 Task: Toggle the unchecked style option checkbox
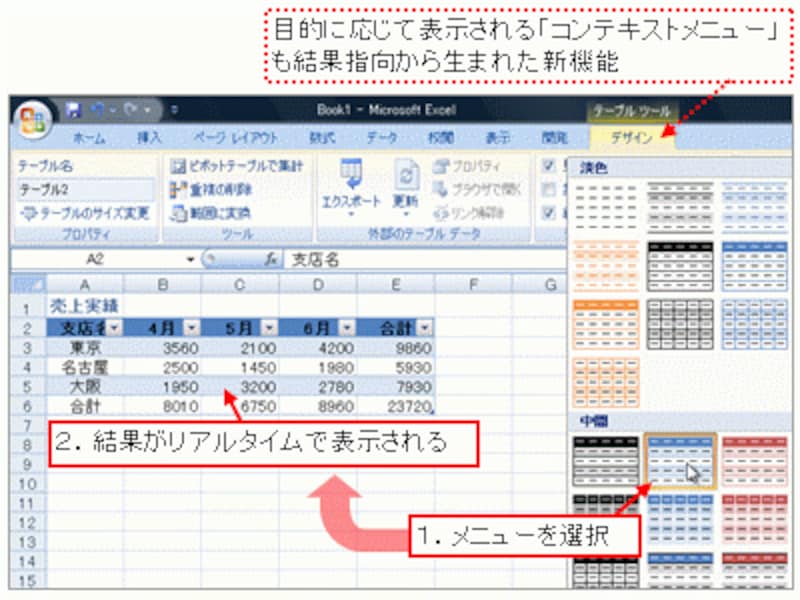[548, 189]
